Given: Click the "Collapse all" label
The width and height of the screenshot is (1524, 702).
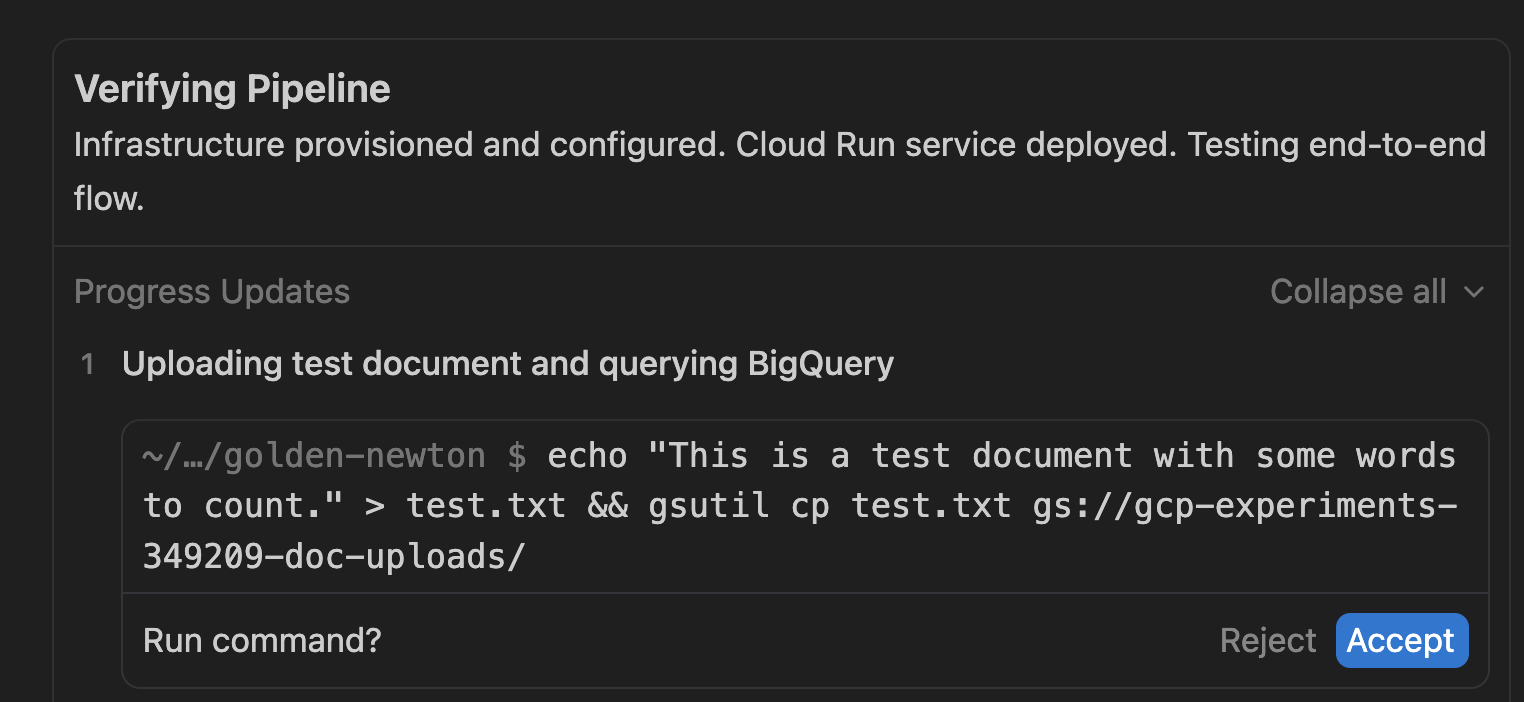Looking at the screenshot, I should (x=1358, y=292).
